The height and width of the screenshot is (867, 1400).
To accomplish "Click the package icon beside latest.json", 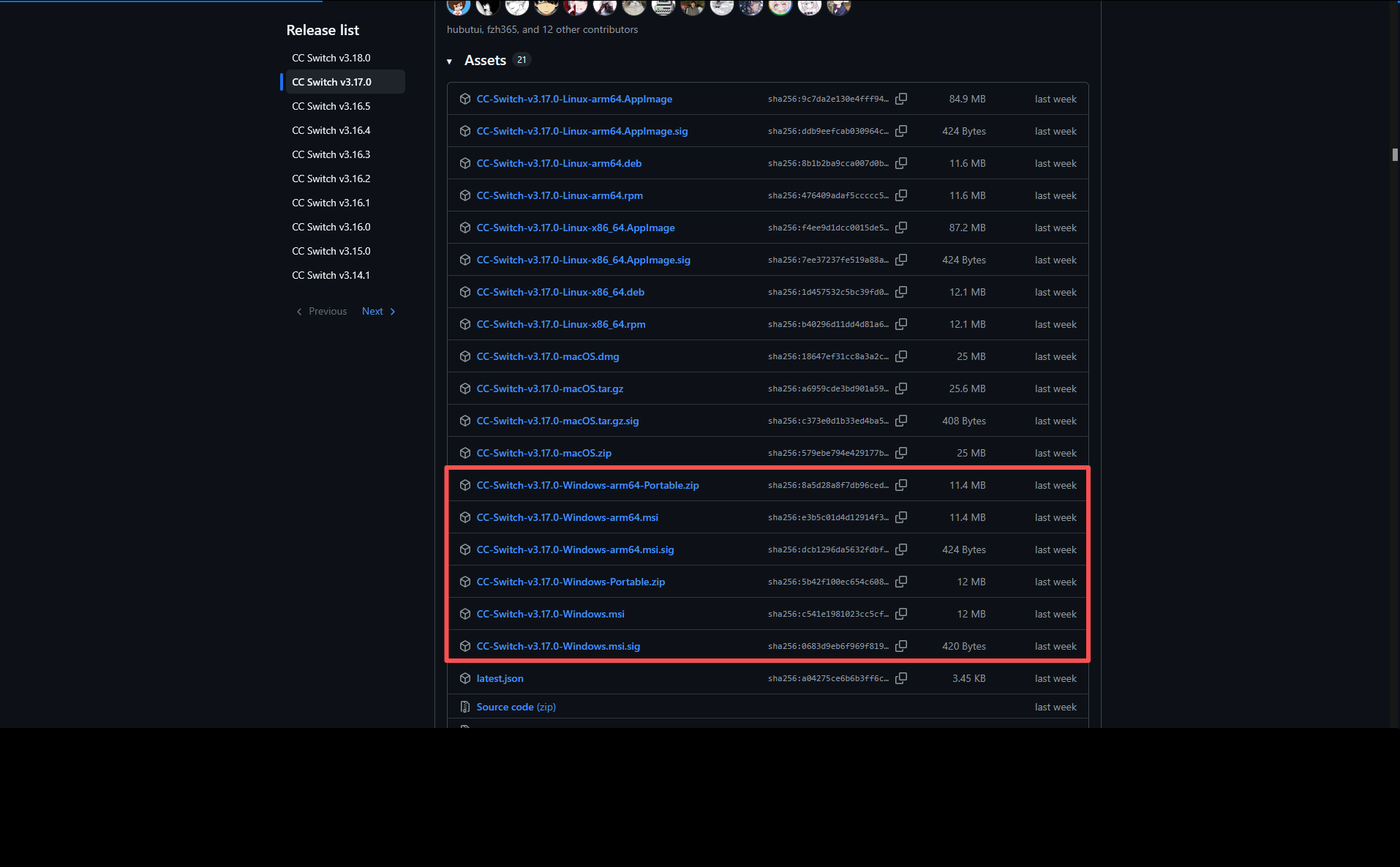I will 464,678.
